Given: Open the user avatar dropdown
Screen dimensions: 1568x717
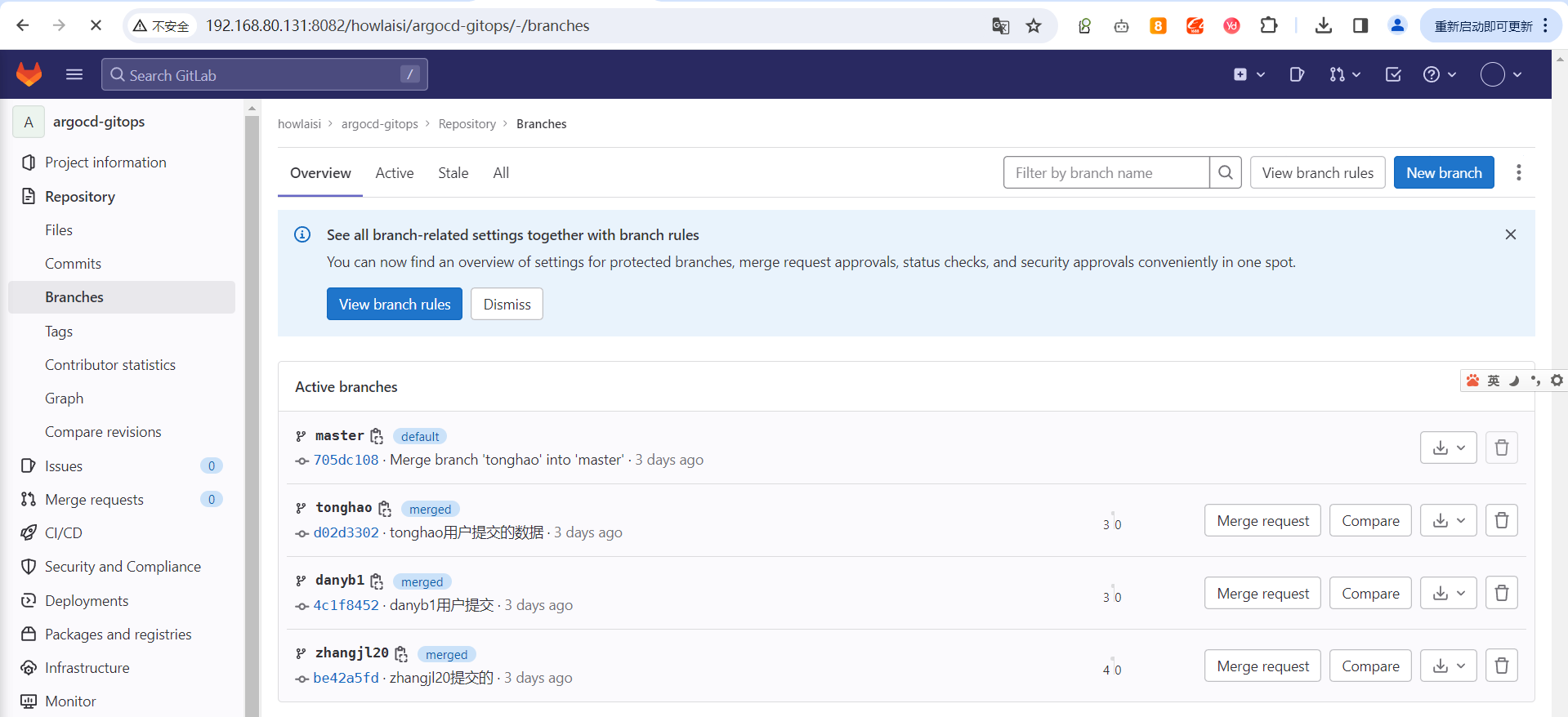Looking at the screenshot, I should click(1501, 74).
